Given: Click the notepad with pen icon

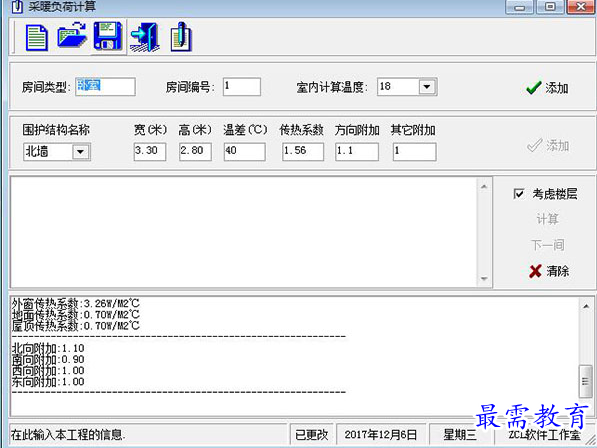Looking at the screenshot, I should point(181,37).
